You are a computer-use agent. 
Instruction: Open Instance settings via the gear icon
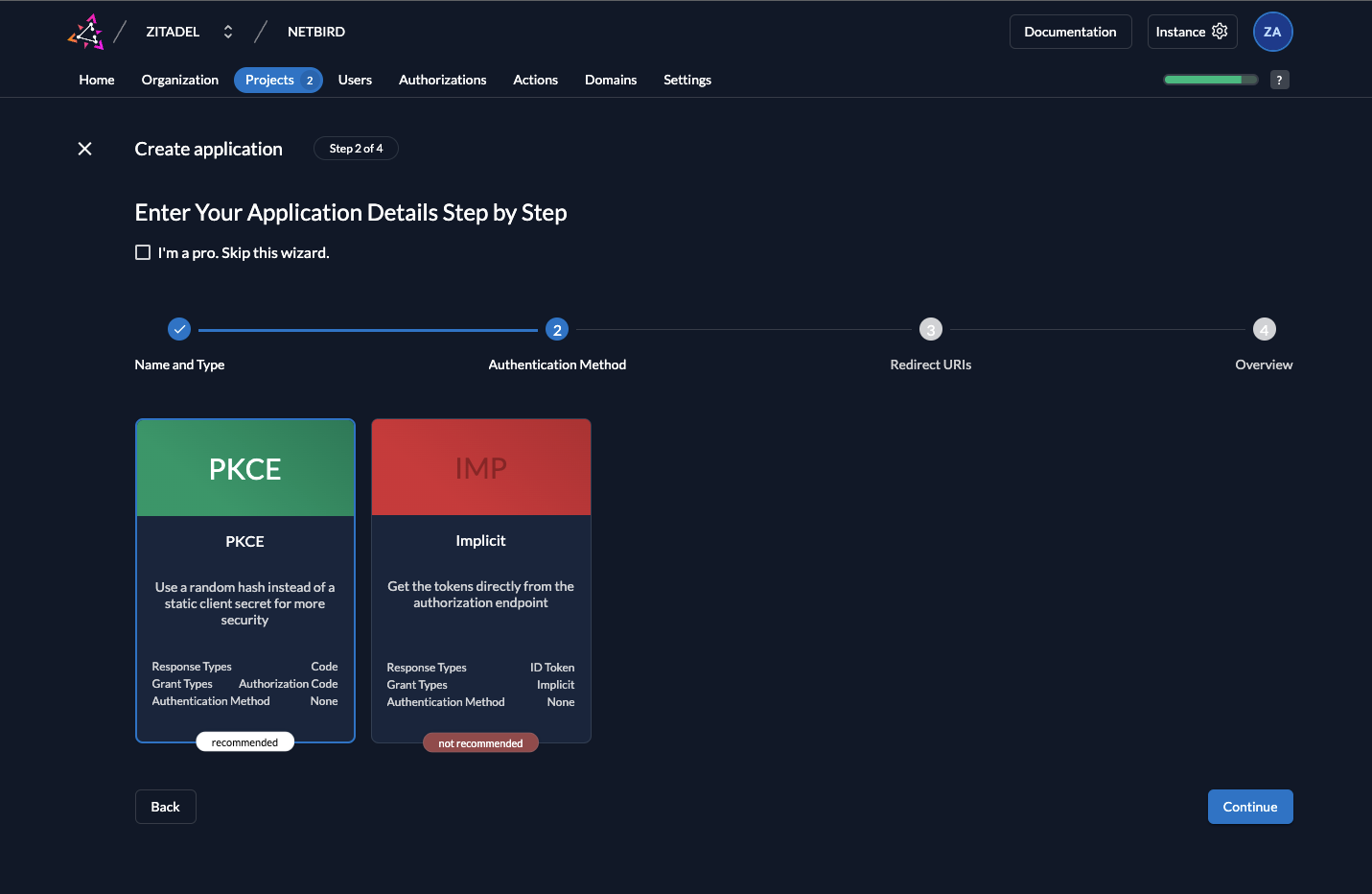[1219, 31]
